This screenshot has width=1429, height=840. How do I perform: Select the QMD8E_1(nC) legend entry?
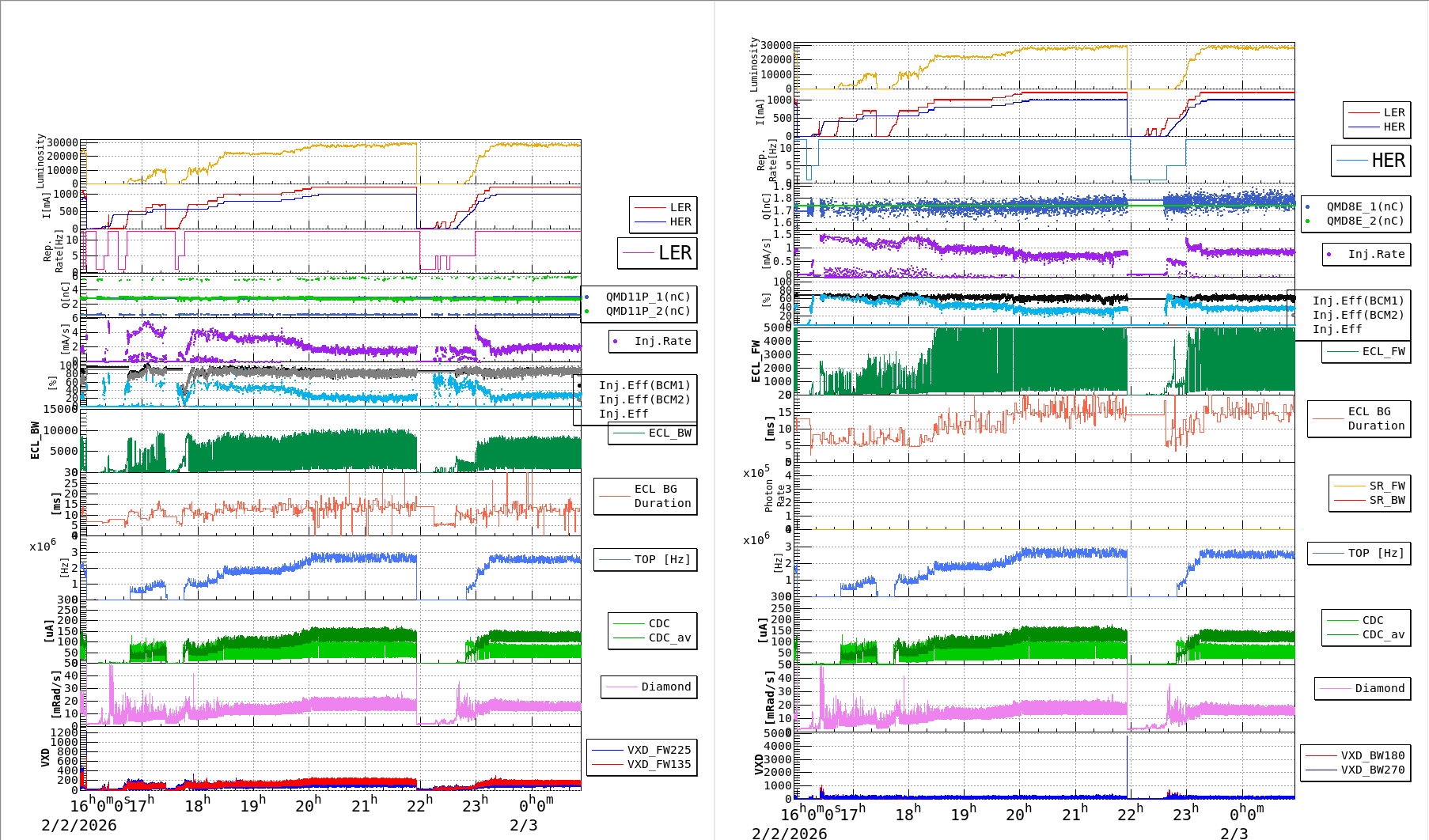pyautogui.click(x=1366, y=206)
